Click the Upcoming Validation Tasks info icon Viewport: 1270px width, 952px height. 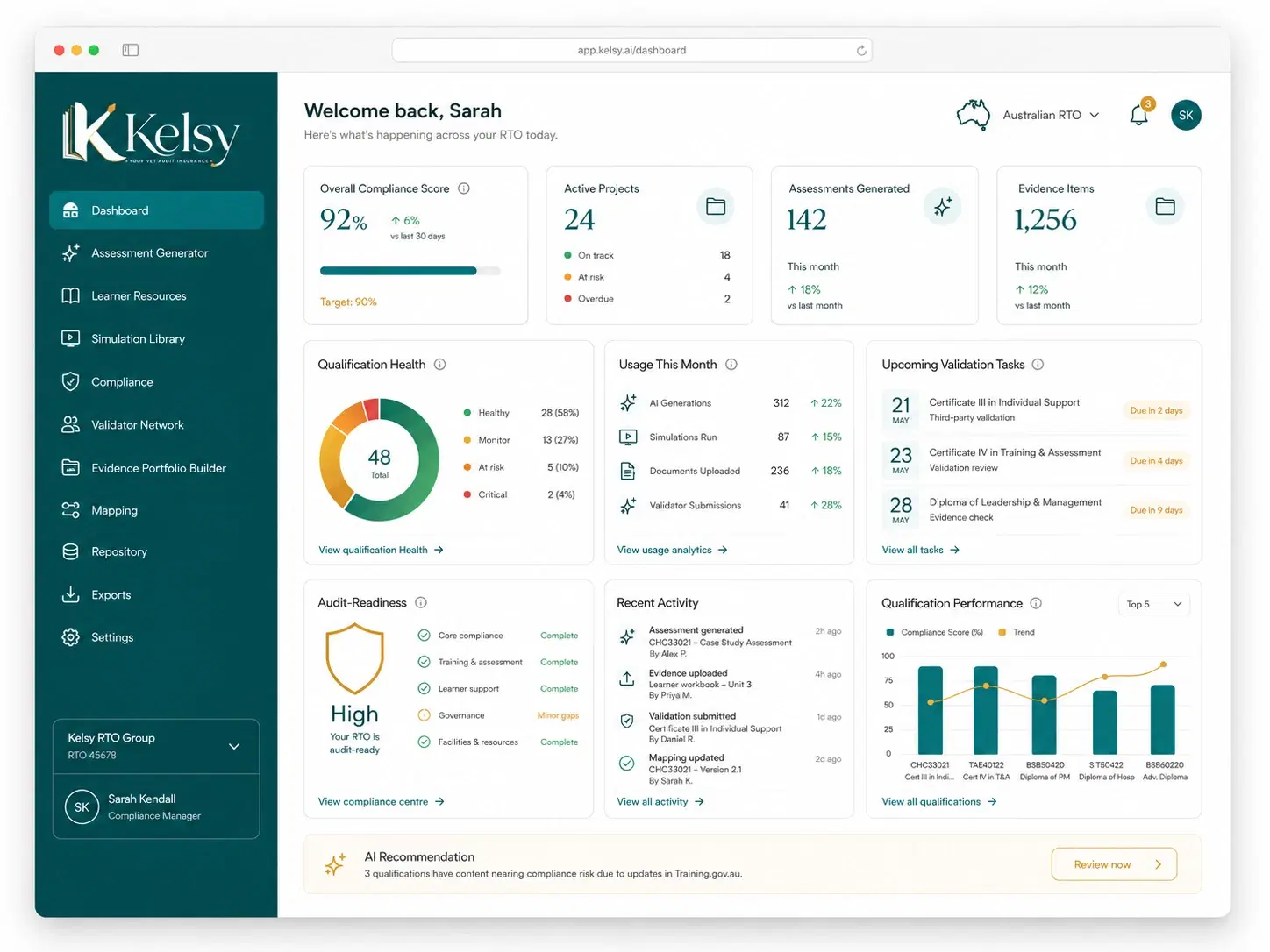pos(1038,365)
